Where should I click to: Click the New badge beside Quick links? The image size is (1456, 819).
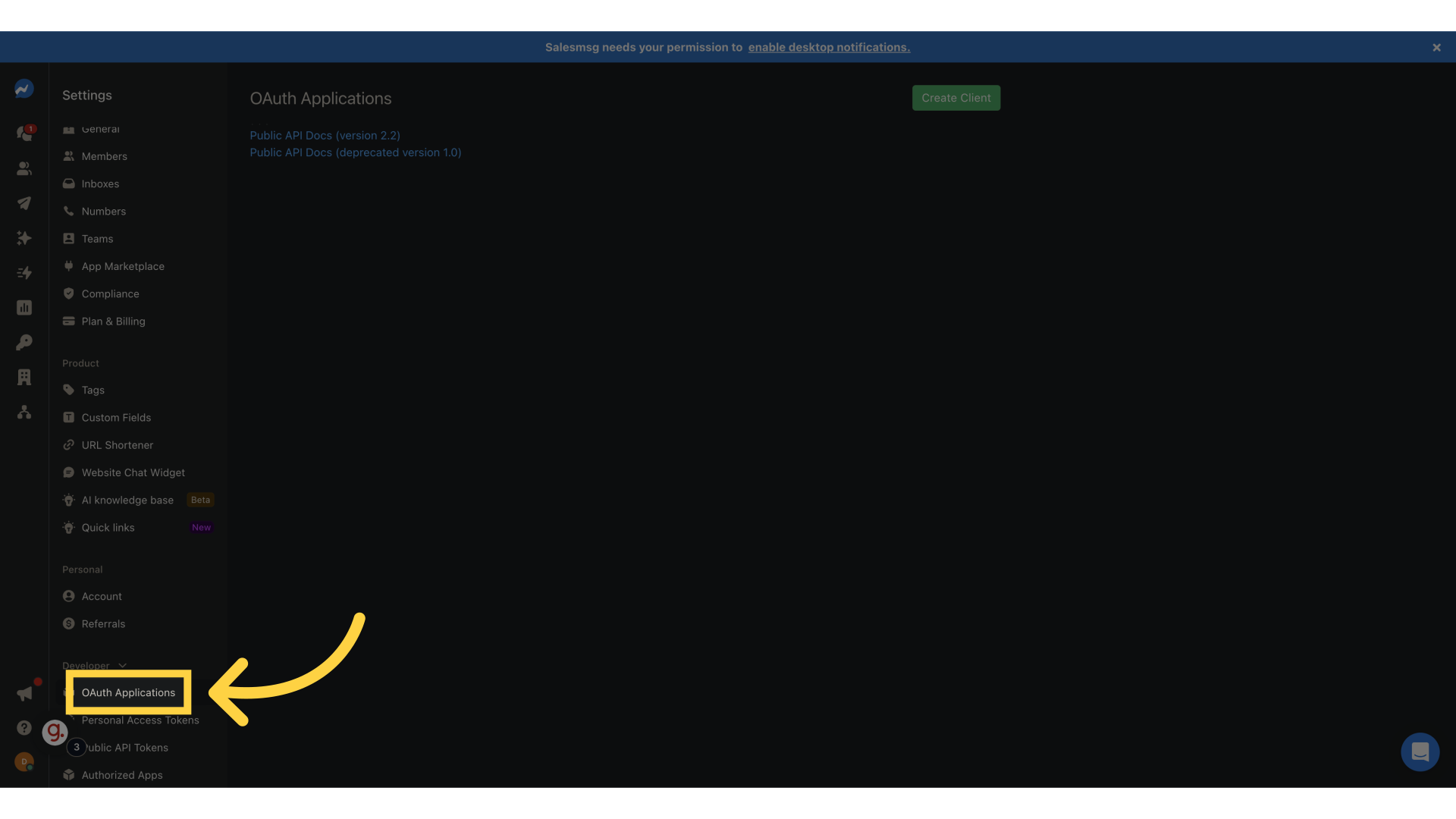(x=201, y=528)
